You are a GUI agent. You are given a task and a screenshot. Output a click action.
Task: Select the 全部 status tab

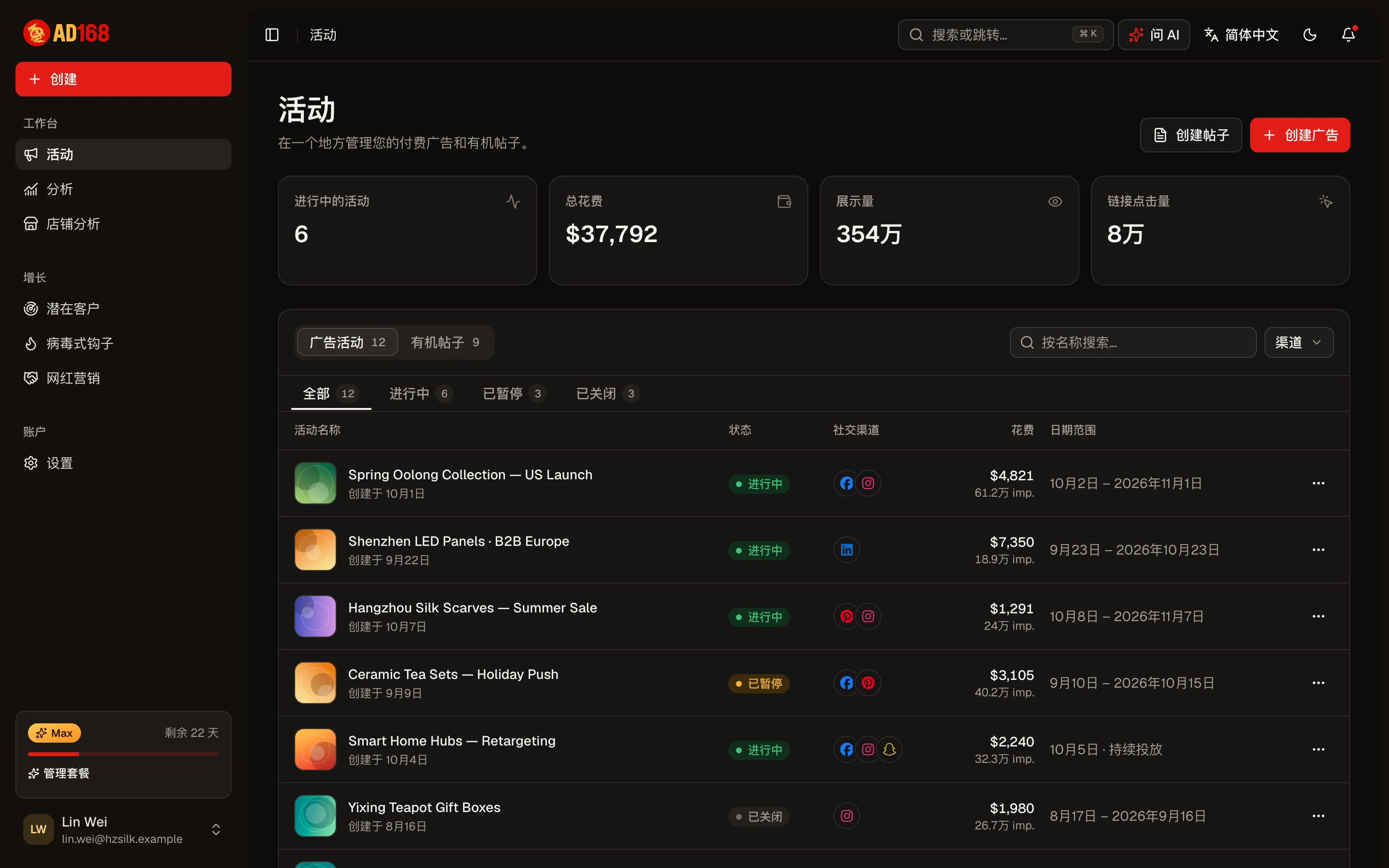(x=330, y=394)
